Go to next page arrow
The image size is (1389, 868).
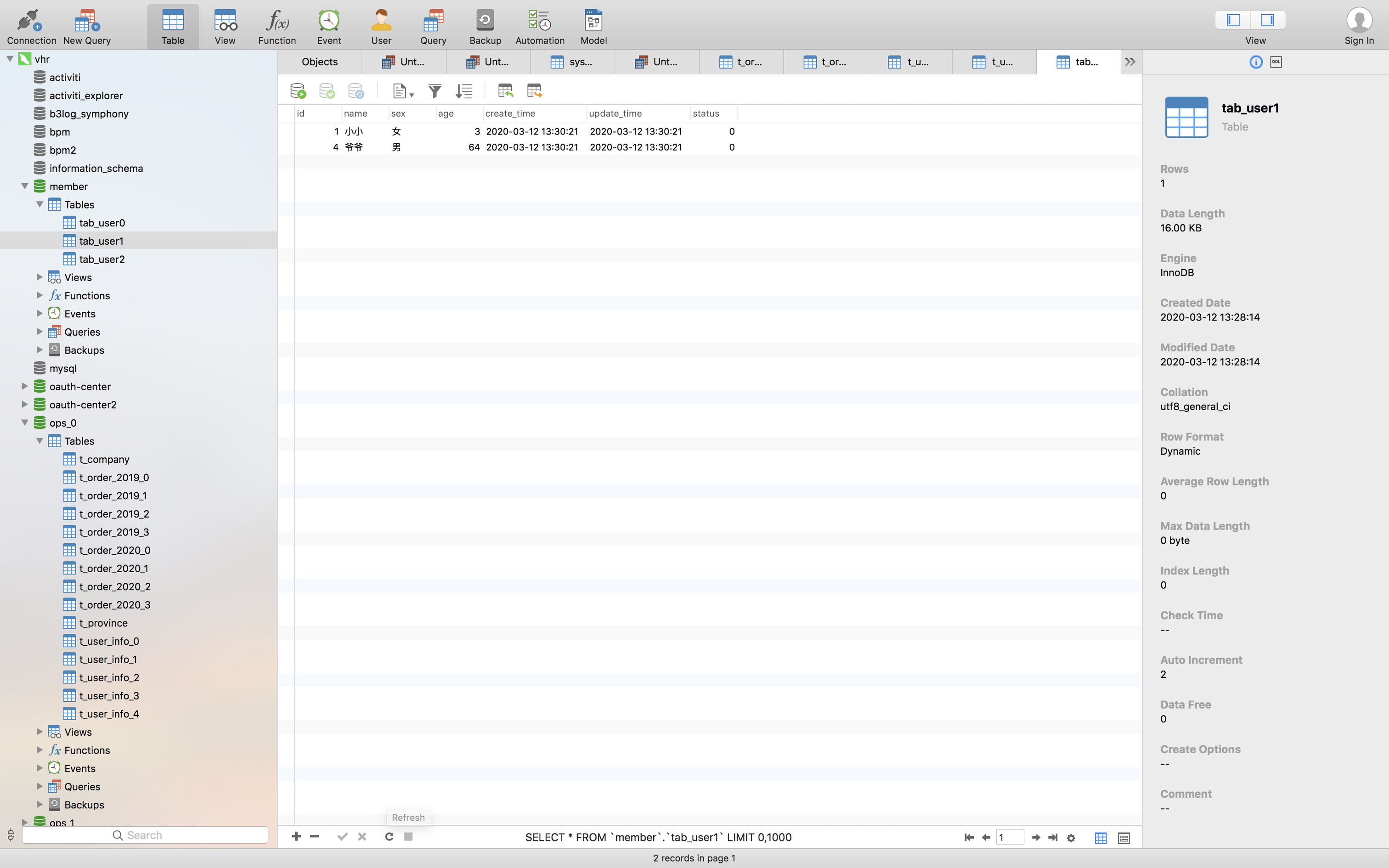click(x=1035, y=838)
